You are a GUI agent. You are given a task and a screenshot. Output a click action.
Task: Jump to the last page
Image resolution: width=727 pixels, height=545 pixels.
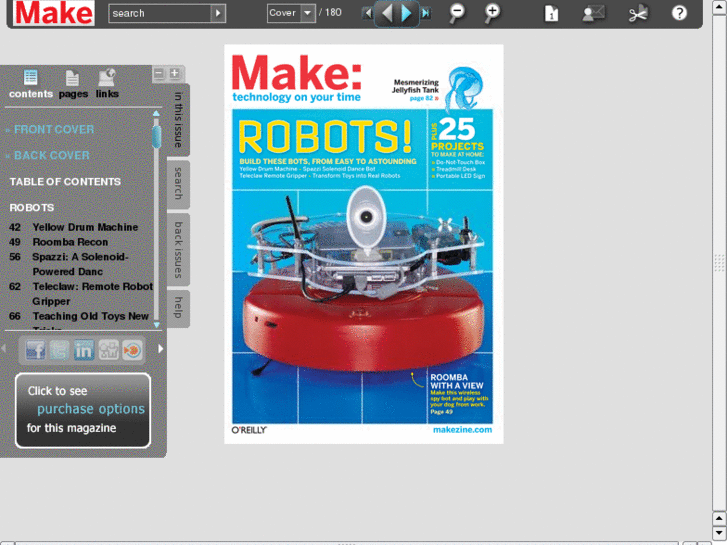point(425,13)
